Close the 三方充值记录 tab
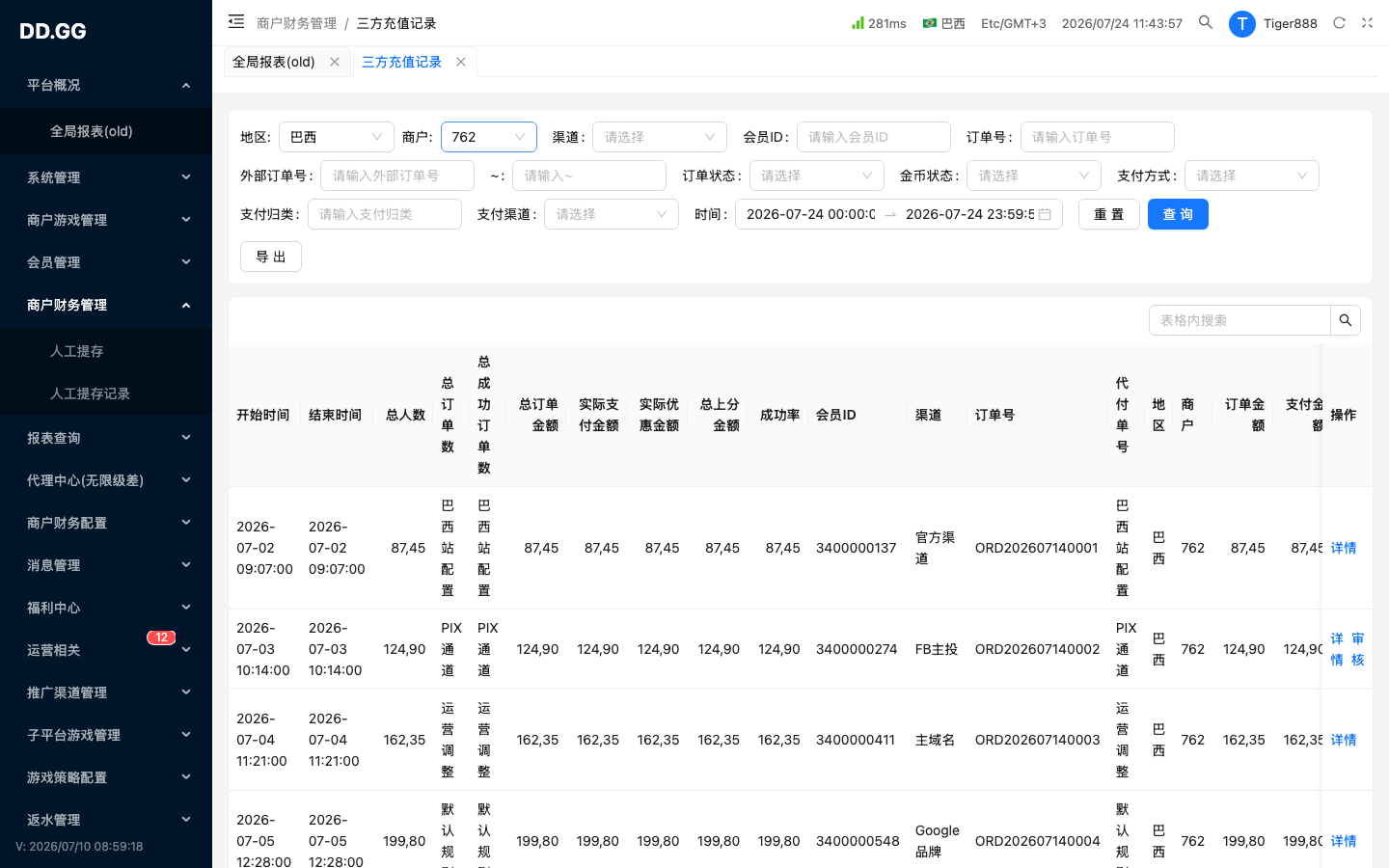Image resolution: width=1389 pixels, height=868 pixels. point(461,62)
